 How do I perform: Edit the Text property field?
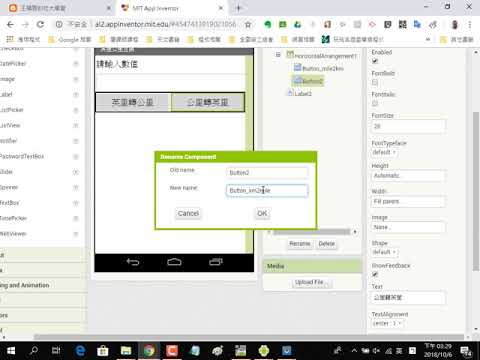(408, 297)
